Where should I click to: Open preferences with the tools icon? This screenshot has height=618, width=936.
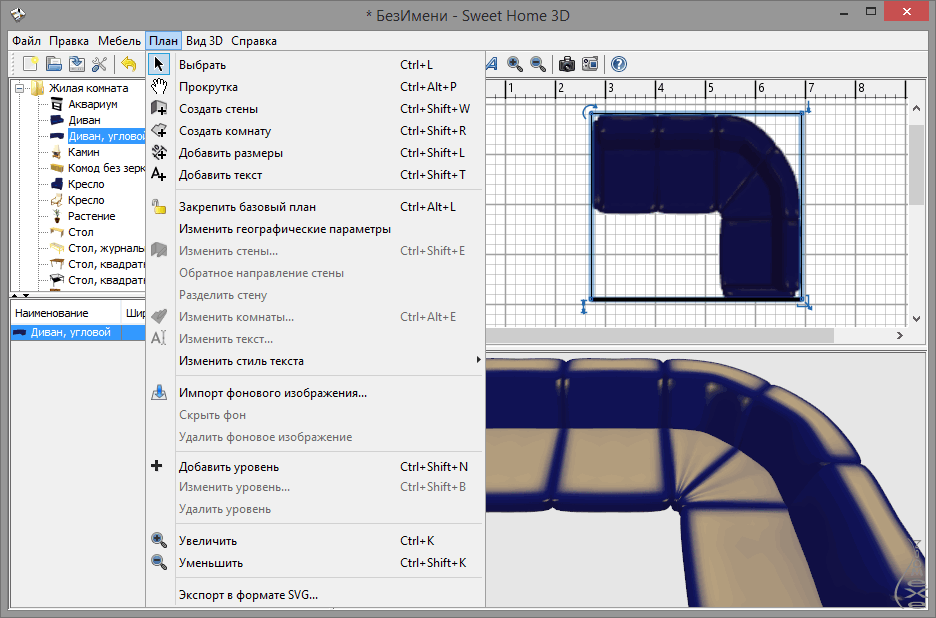(100, 64)
